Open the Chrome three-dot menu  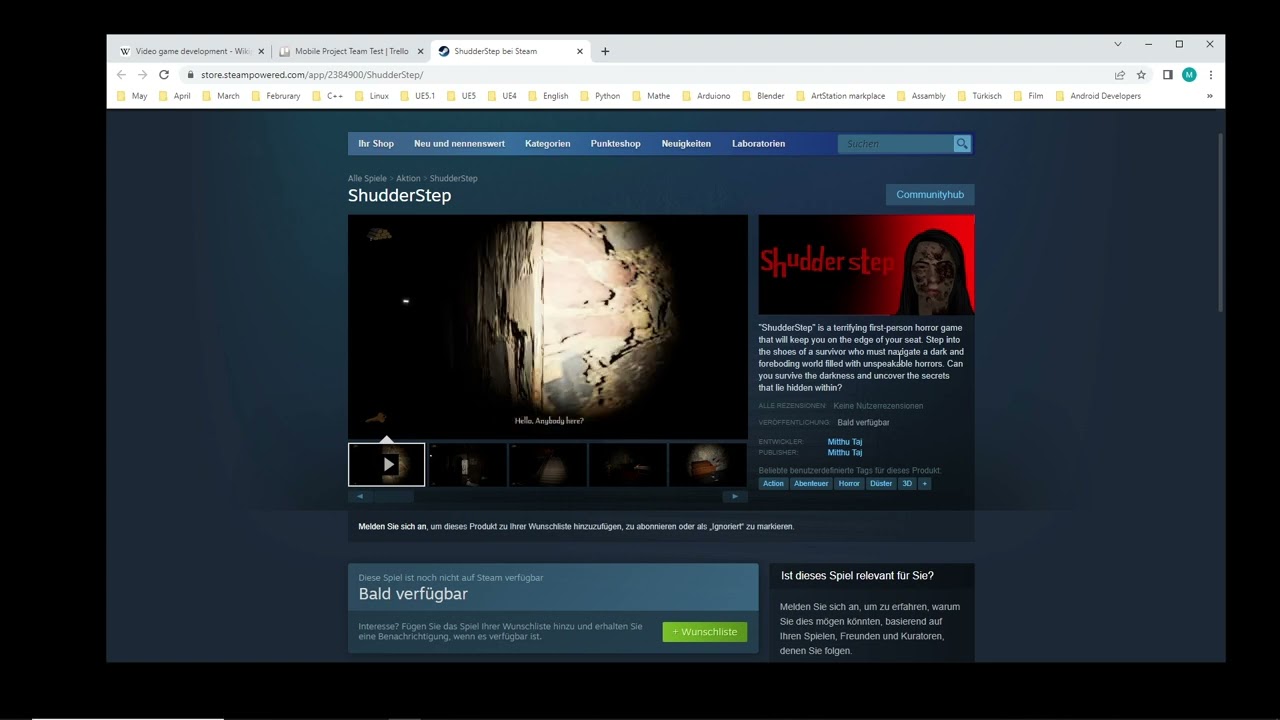pyautogui.click(x=1210, y=75)
